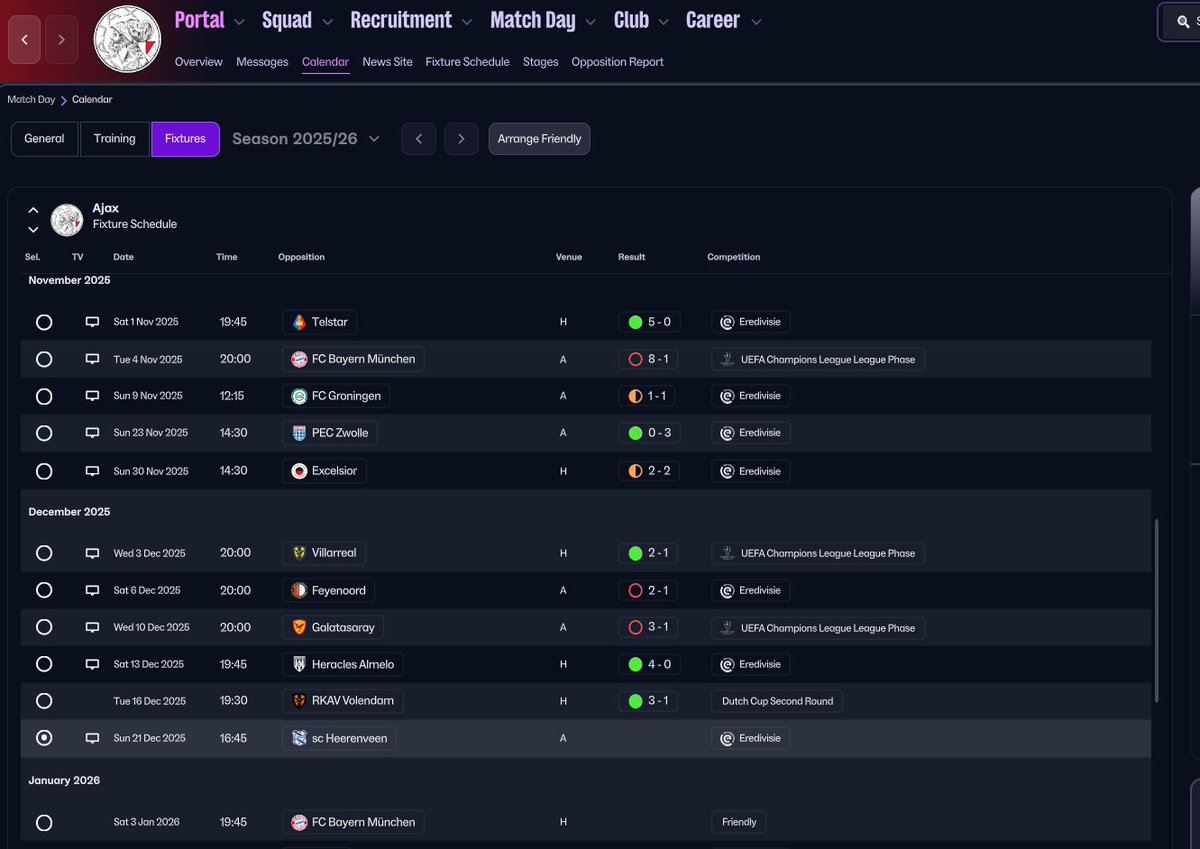The height and width of the screenshot is (849, 1200).
Task: Go to previous season with left chevron
Action: point(419,139)
